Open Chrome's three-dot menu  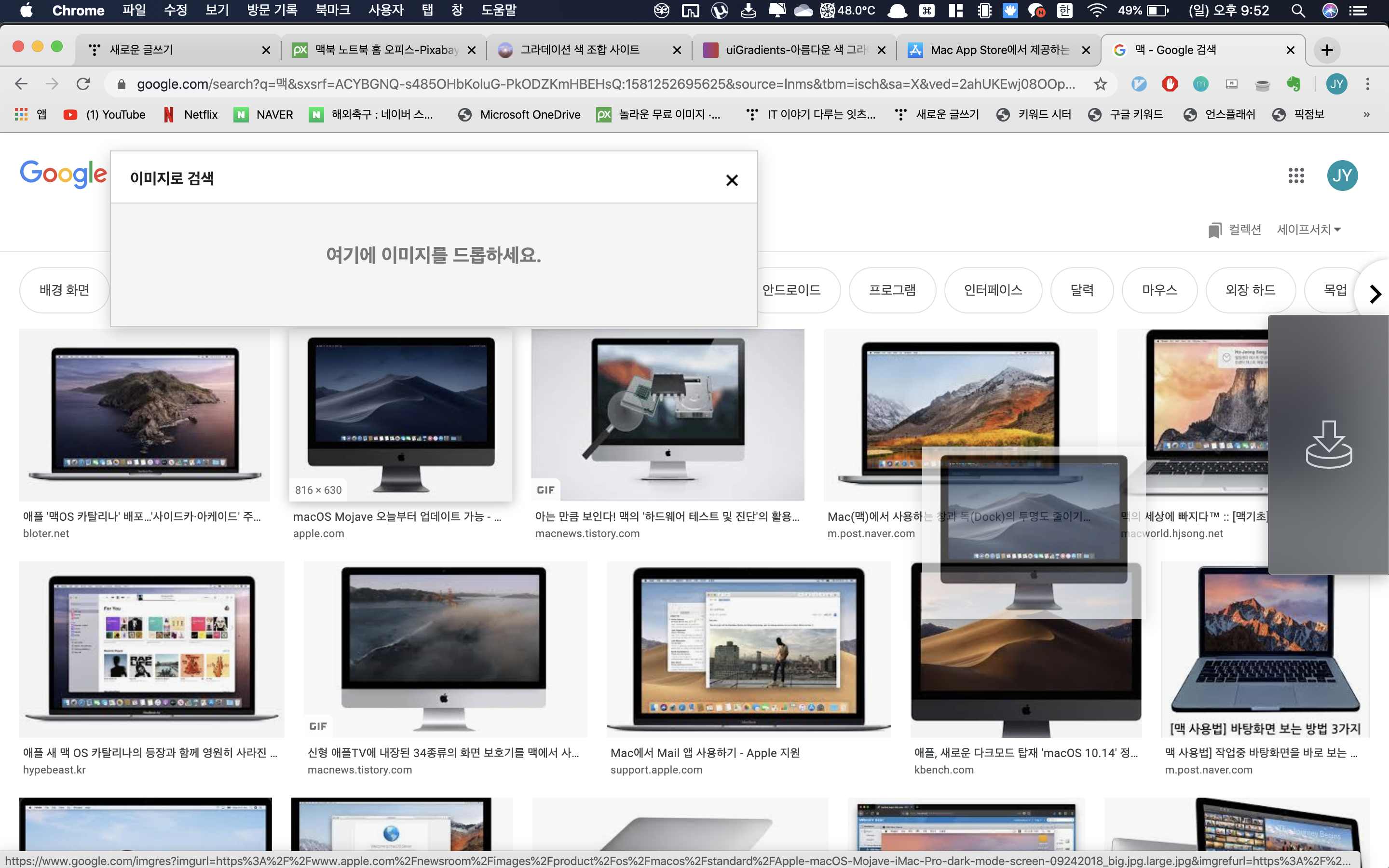pos(1368,84)
